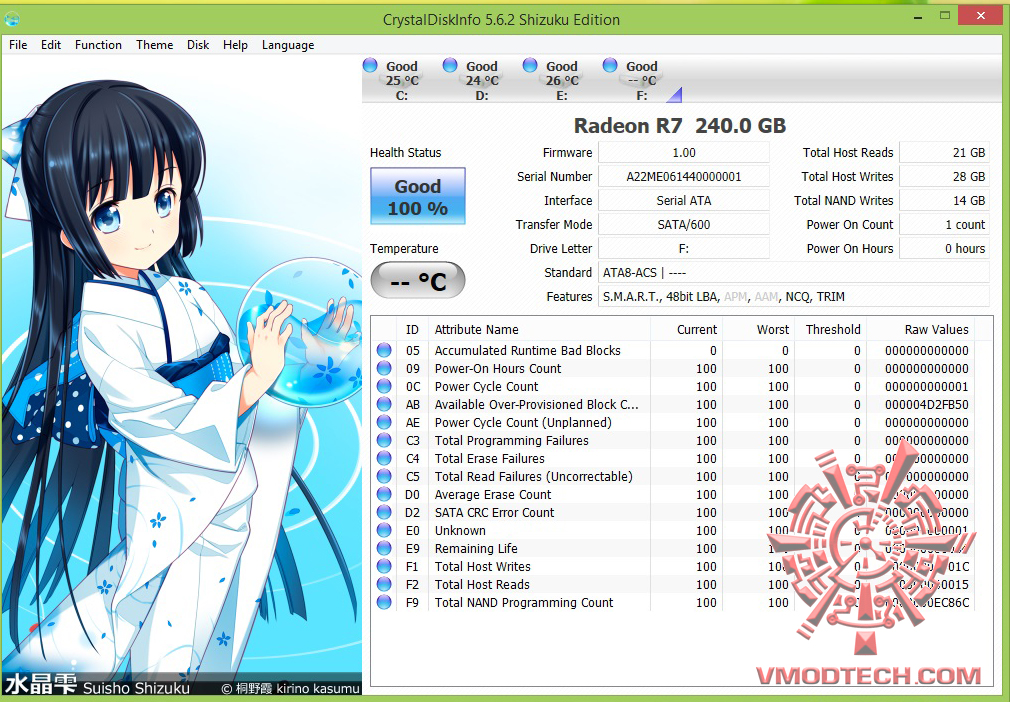Click the CrystalDiskInfo title bar app icon
This screenshot has width=1010, height=702.
12,19
